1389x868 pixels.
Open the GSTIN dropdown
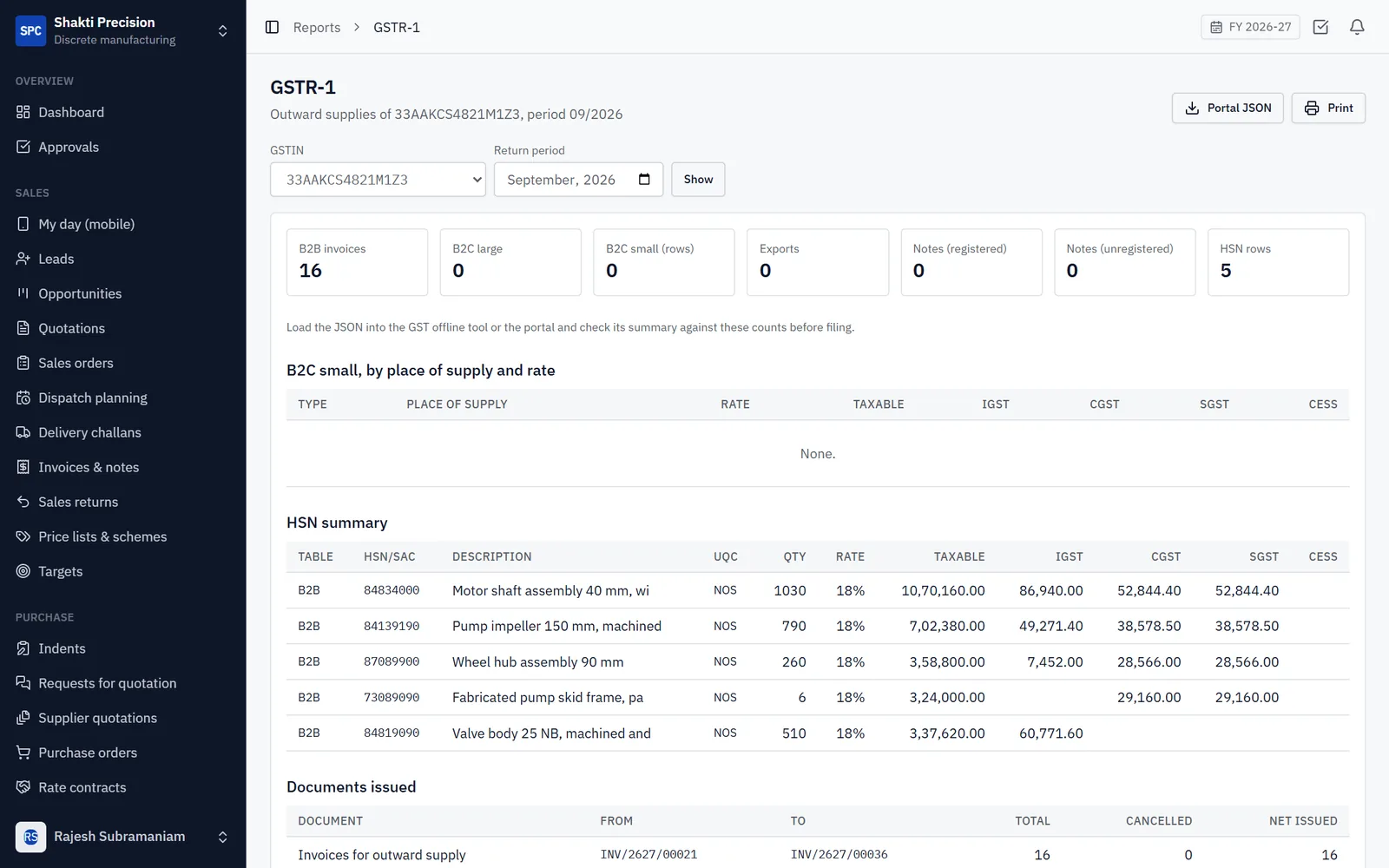pos(378,180)
